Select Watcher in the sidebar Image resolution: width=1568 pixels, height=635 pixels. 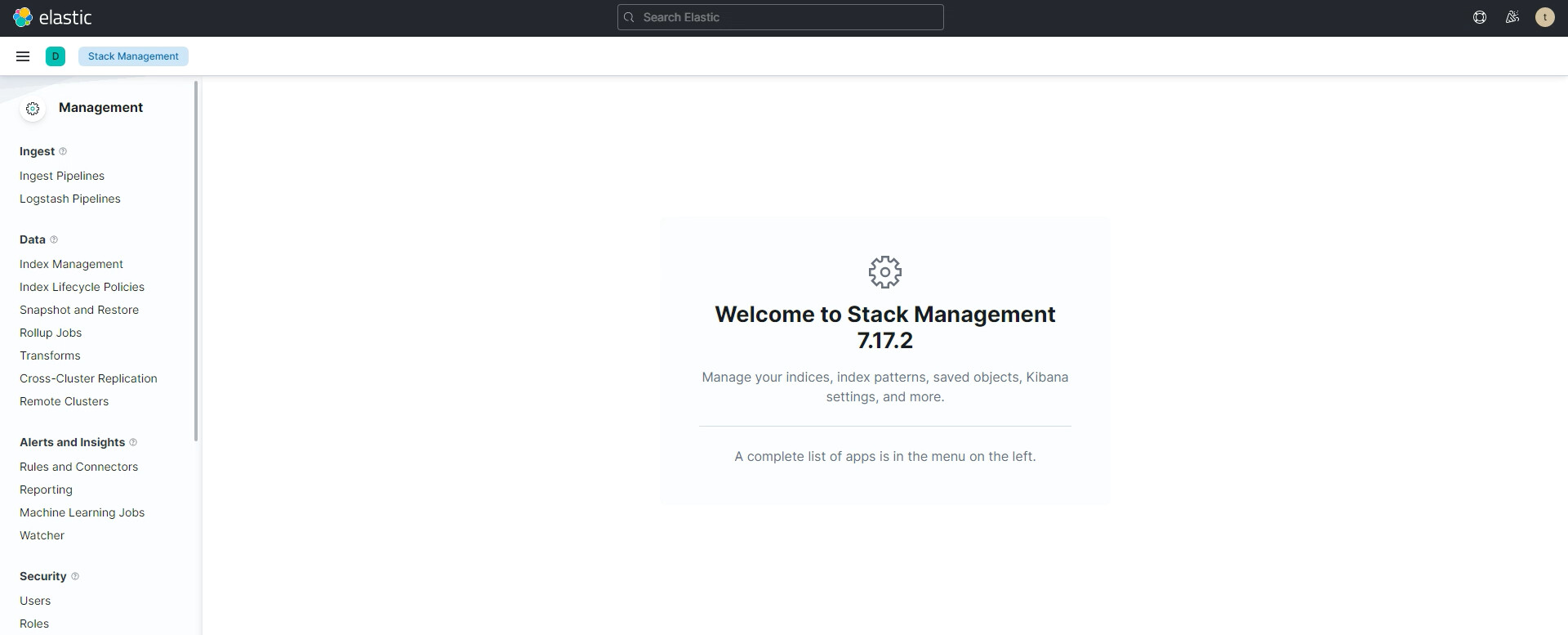42,535
